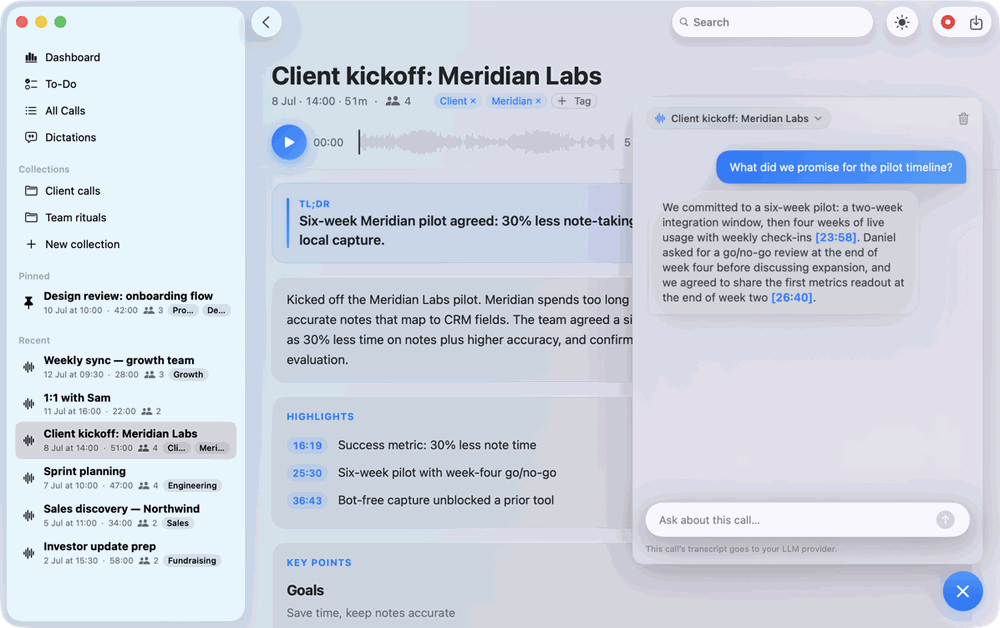Click waveform icon next to Sprint planning
This screenshot has height=628, width=1000.
(29, 478)
